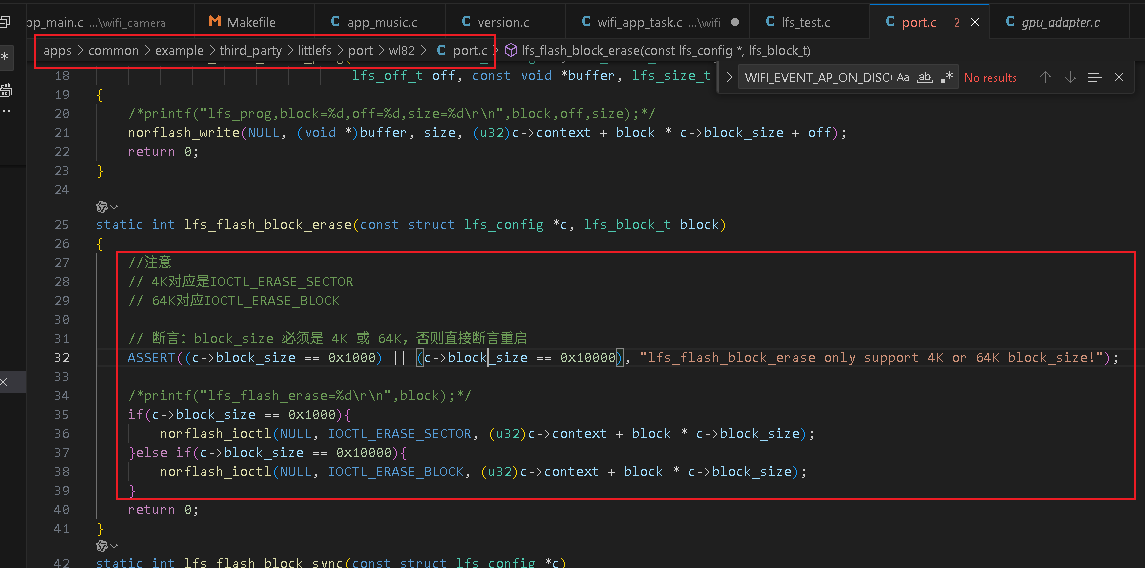Open the common breadcrumb folder

tap(113, 50)
